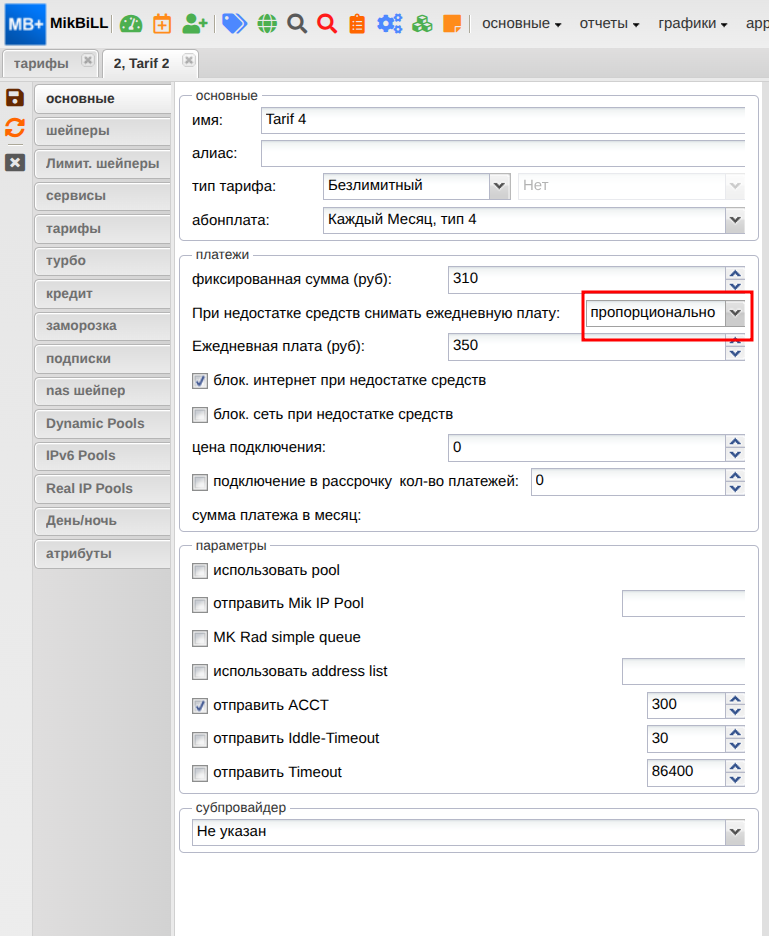This screenshot has height=936, width=769.
Task: Click the алиас input field
Action: (x=503, y=153)
